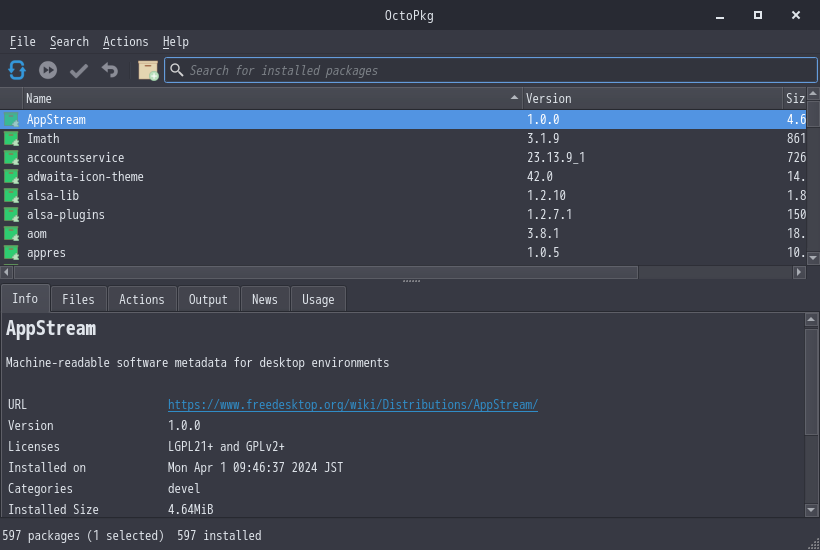Click the appres package status icon

point(12,253)
